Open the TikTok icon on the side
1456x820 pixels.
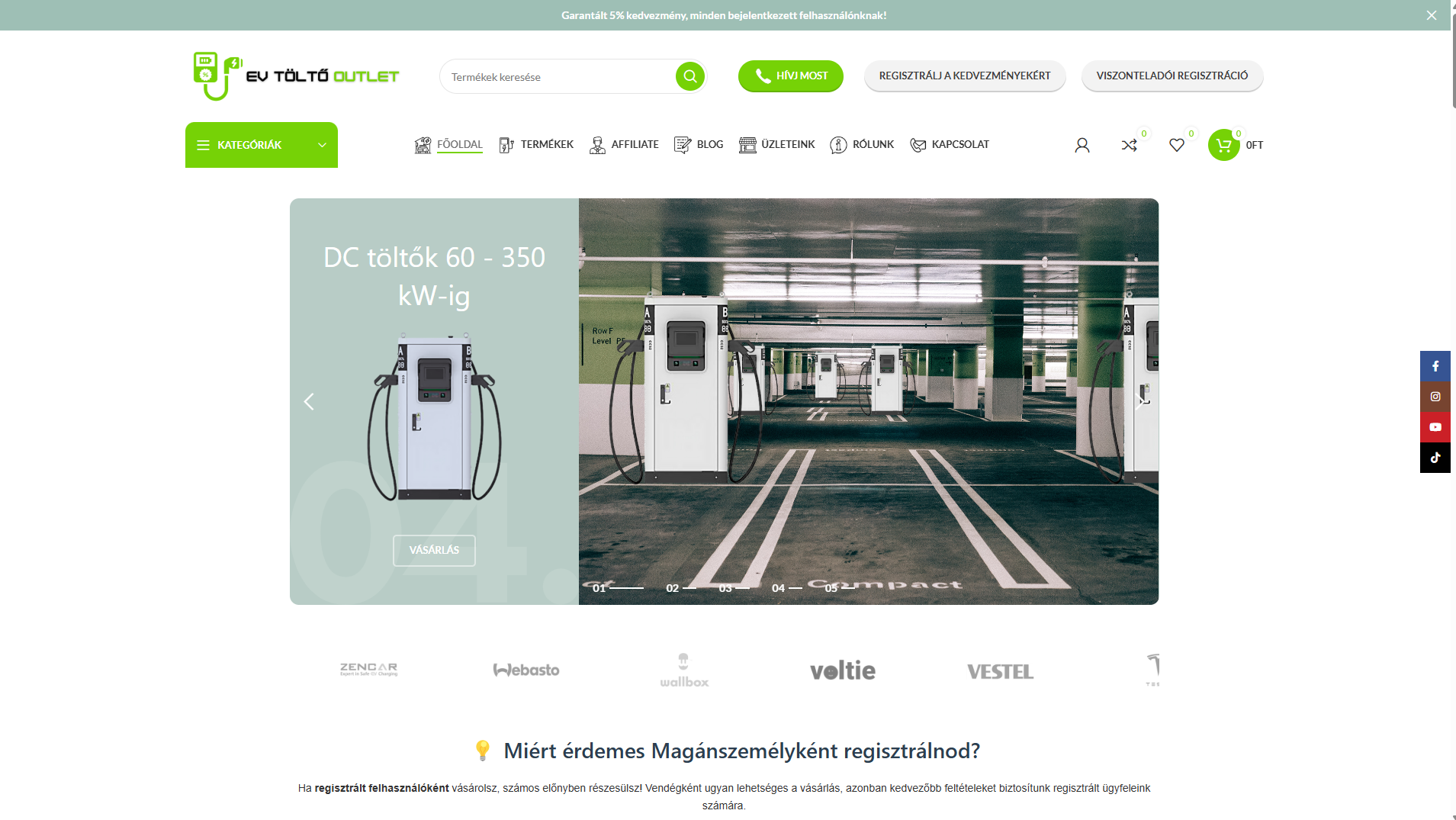(x=1436, y=457)
